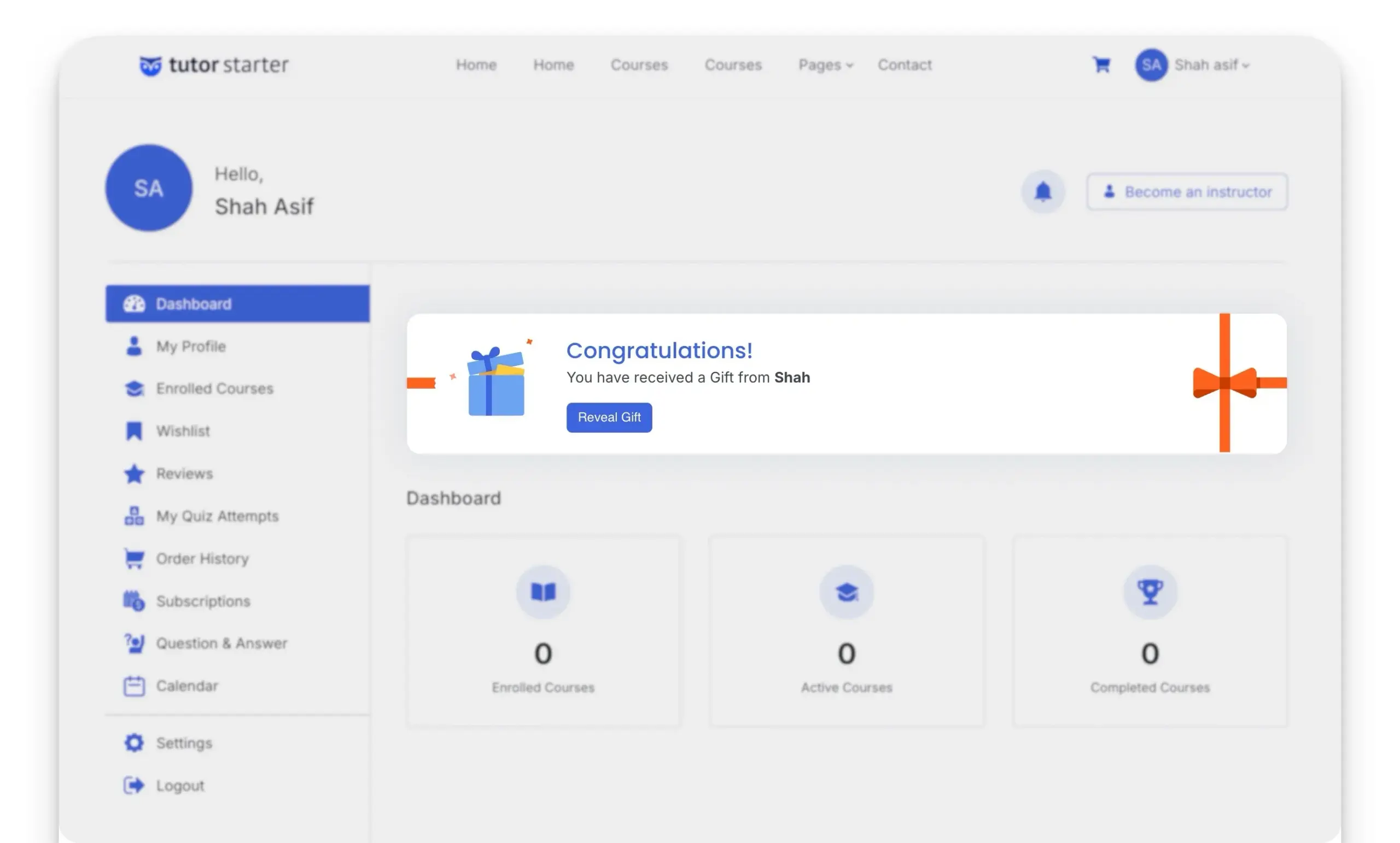Image resolution: width=1400 pixels, height=843 pixels.
Task: Open the Contact link in navigation
Action: [x=905, y=65]
